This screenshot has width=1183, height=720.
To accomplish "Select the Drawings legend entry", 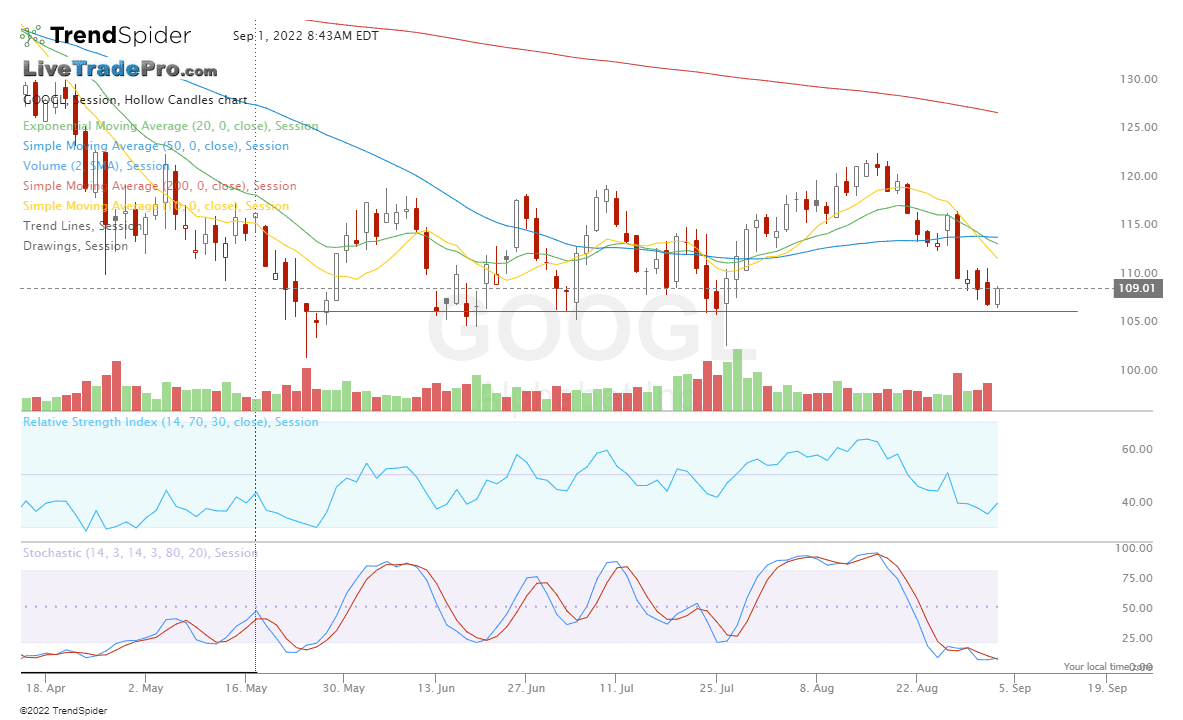I will (x=75, y=246).
